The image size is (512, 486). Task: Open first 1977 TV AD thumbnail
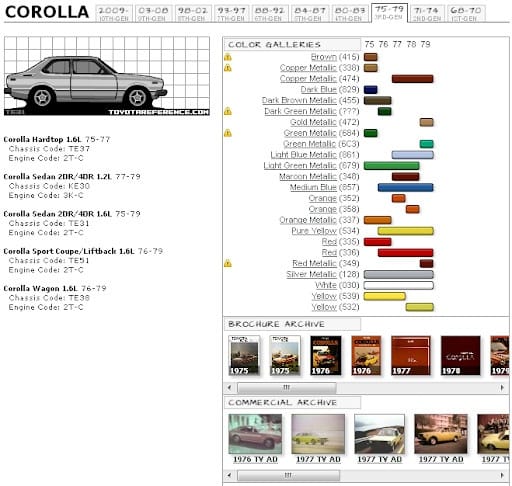point(318,434)
